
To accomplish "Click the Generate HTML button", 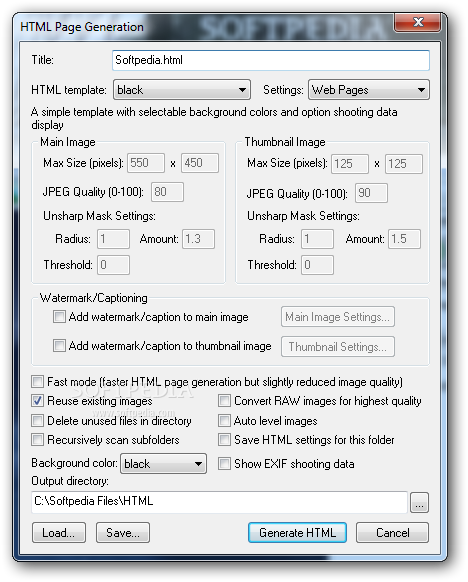I will point(297,533).
